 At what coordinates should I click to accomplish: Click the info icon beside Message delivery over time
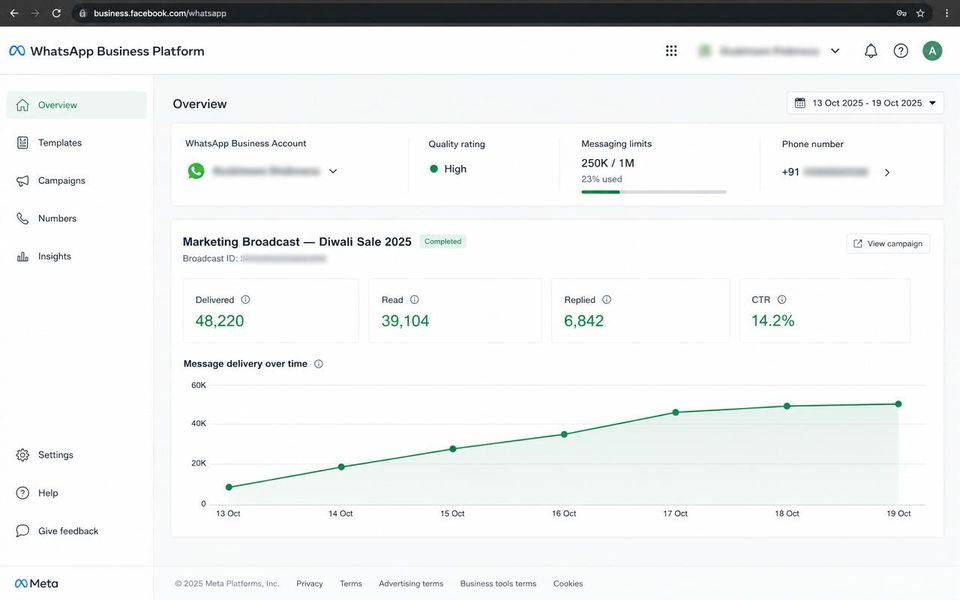[318, 364]
